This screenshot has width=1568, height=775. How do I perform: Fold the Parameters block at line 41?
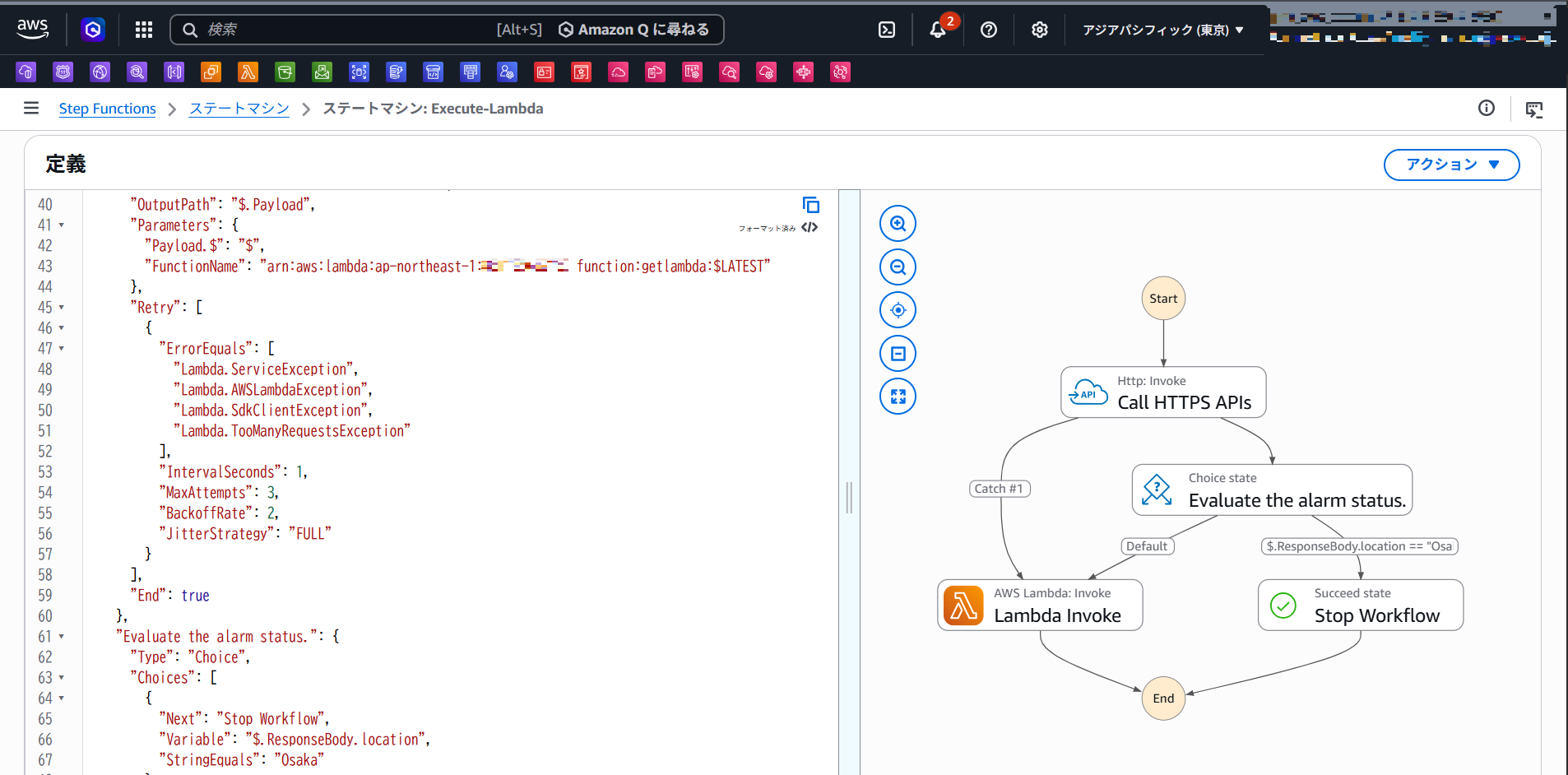pyautogui.click(x=62, y=225)
